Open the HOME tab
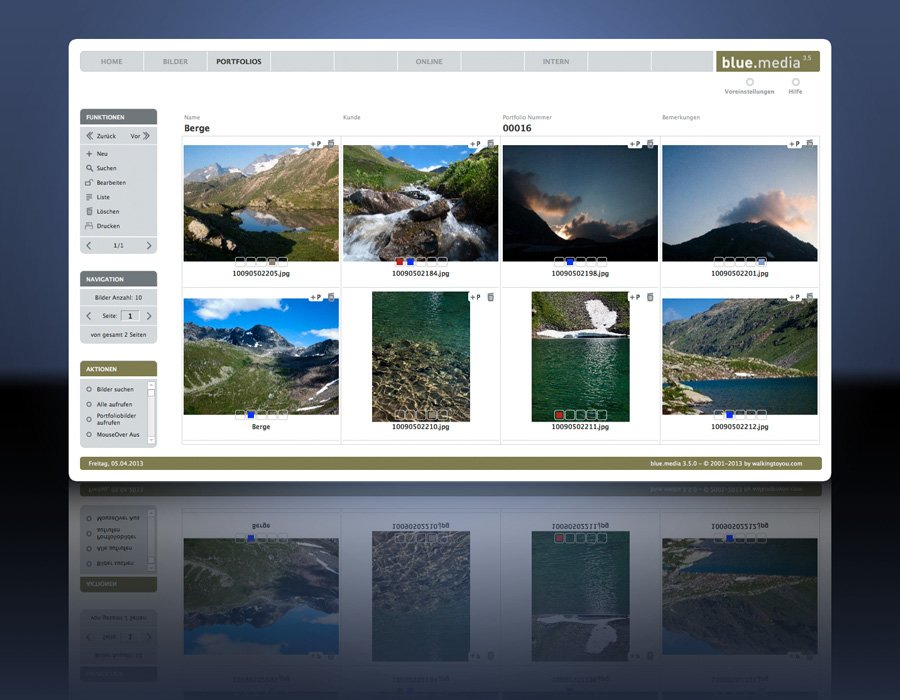Screen dimensions: 900x700 tap(111, 61)
